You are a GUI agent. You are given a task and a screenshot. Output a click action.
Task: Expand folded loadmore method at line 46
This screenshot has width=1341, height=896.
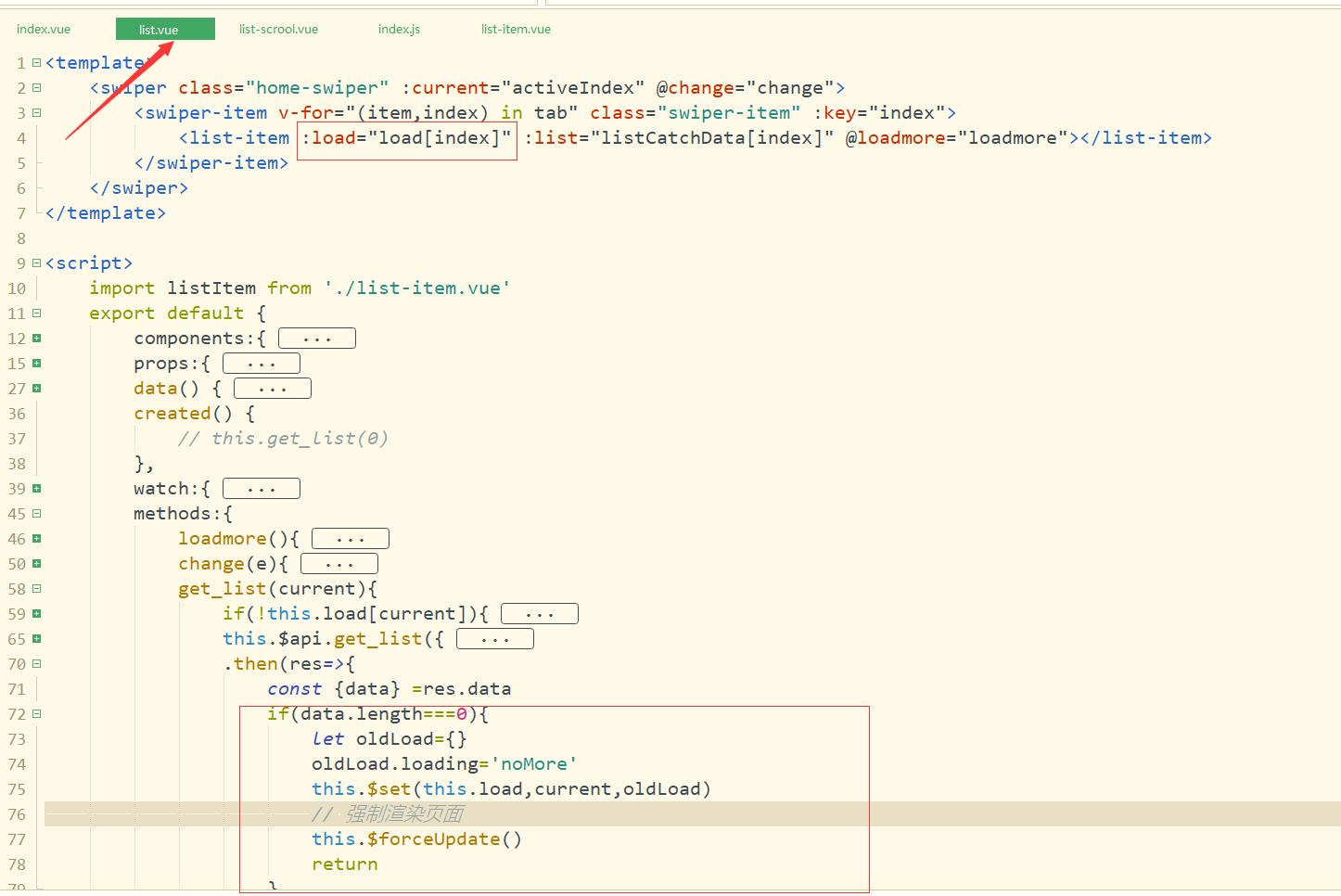[x=37, y=539]
